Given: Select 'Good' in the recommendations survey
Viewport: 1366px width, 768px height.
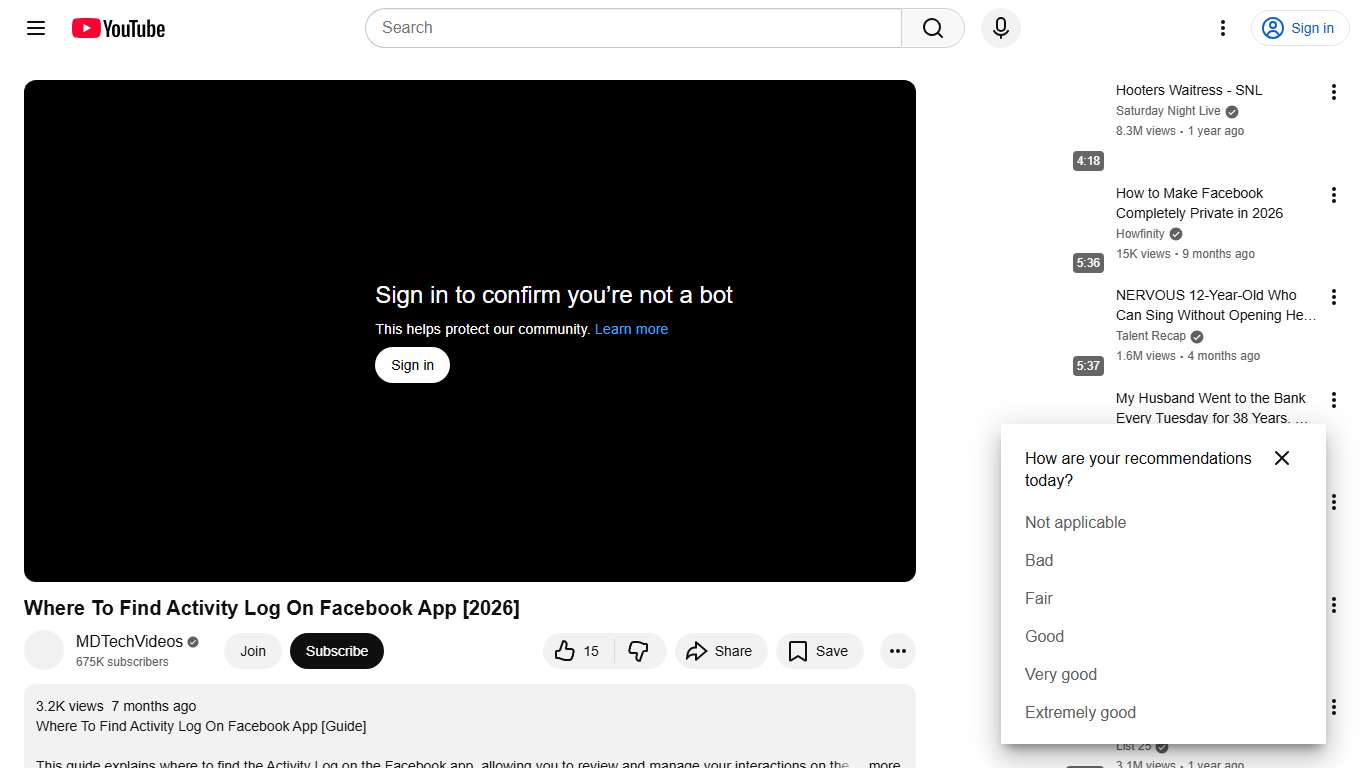Looking at the screenshot, I should click(1044, 636).
